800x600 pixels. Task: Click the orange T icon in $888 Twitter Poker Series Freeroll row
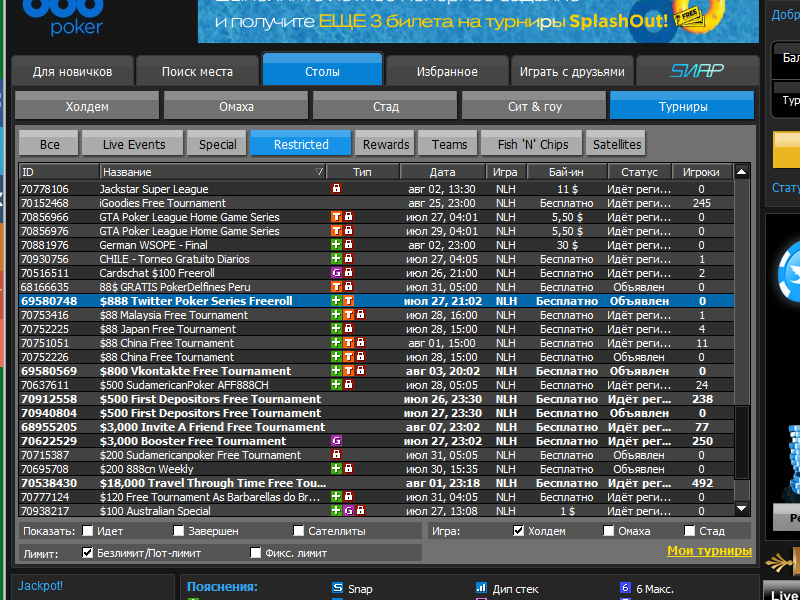[348, 301]
